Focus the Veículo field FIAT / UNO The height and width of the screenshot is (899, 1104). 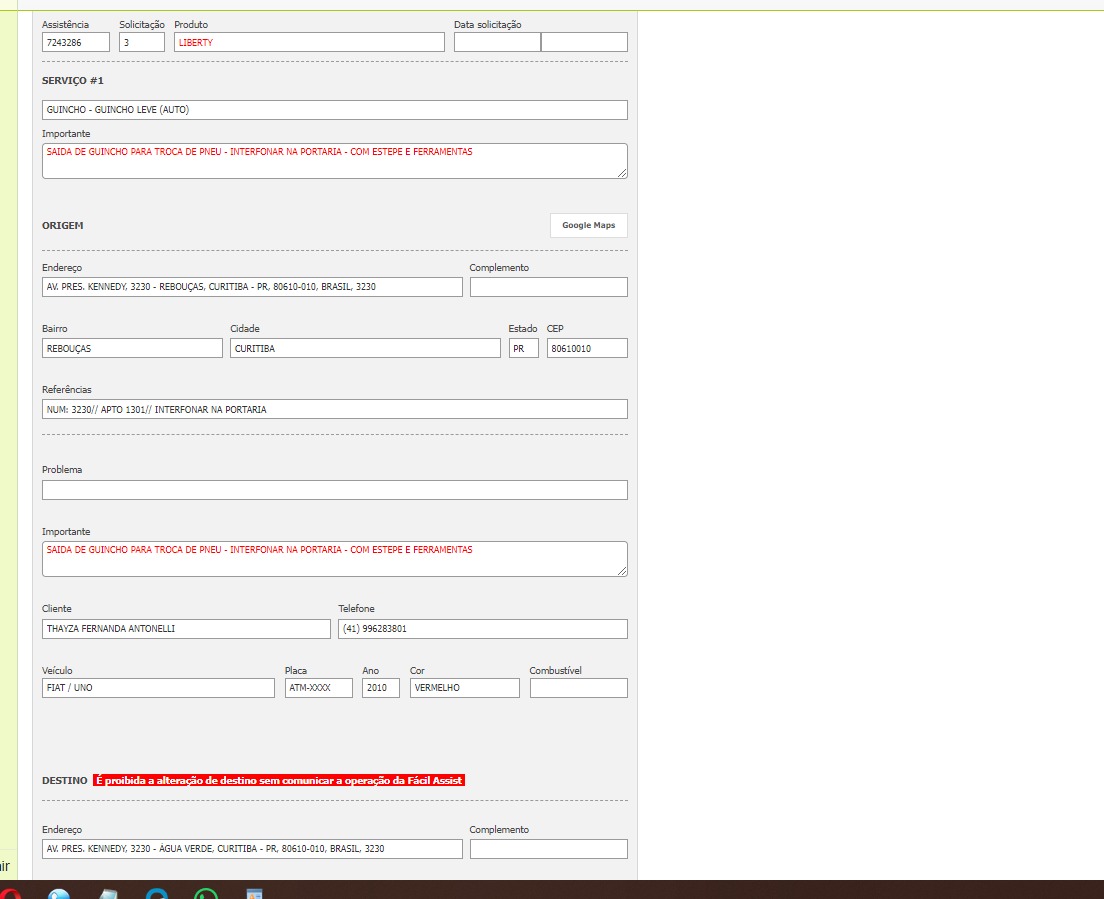(158, 688)
